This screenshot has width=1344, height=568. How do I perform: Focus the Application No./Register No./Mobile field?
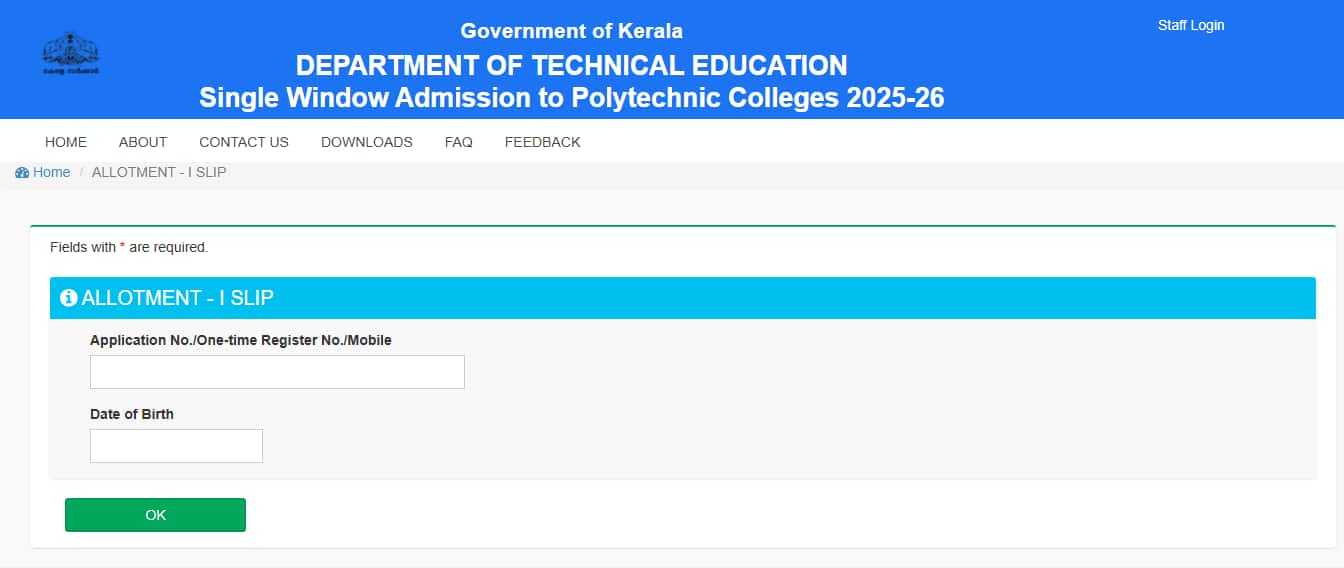pos(277,372)
